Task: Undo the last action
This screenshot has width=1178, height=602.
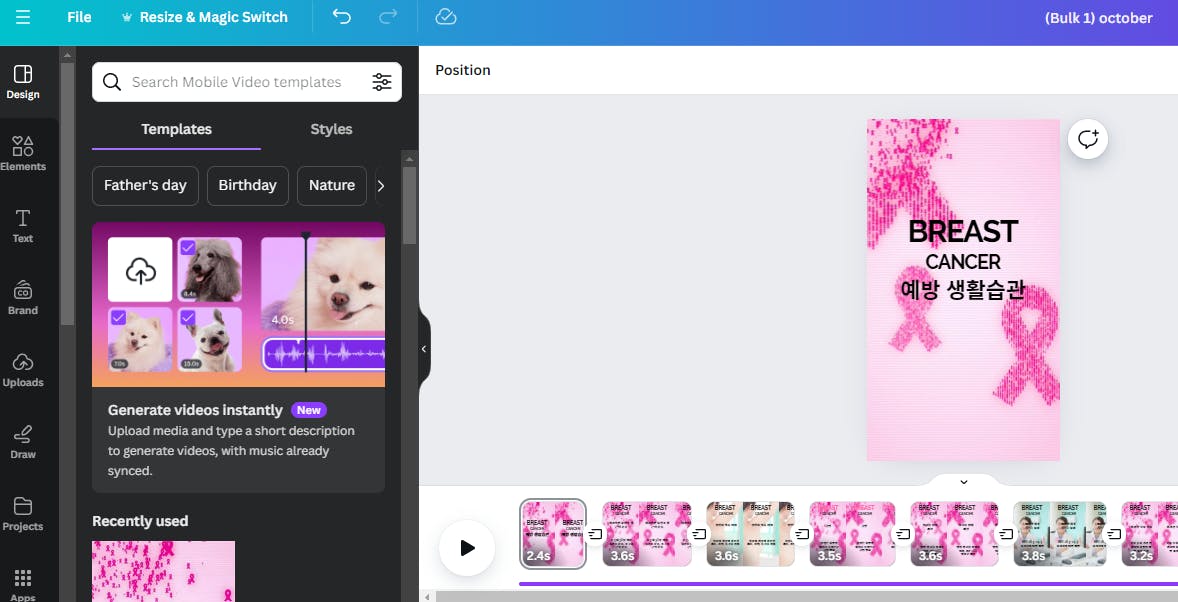Action: tap(342, 17)
